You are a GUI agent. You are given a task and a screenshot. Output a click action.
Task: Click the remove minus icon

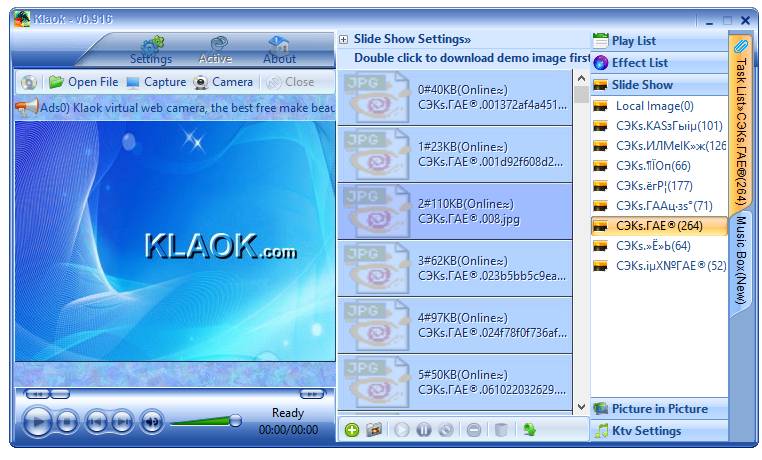474,430
